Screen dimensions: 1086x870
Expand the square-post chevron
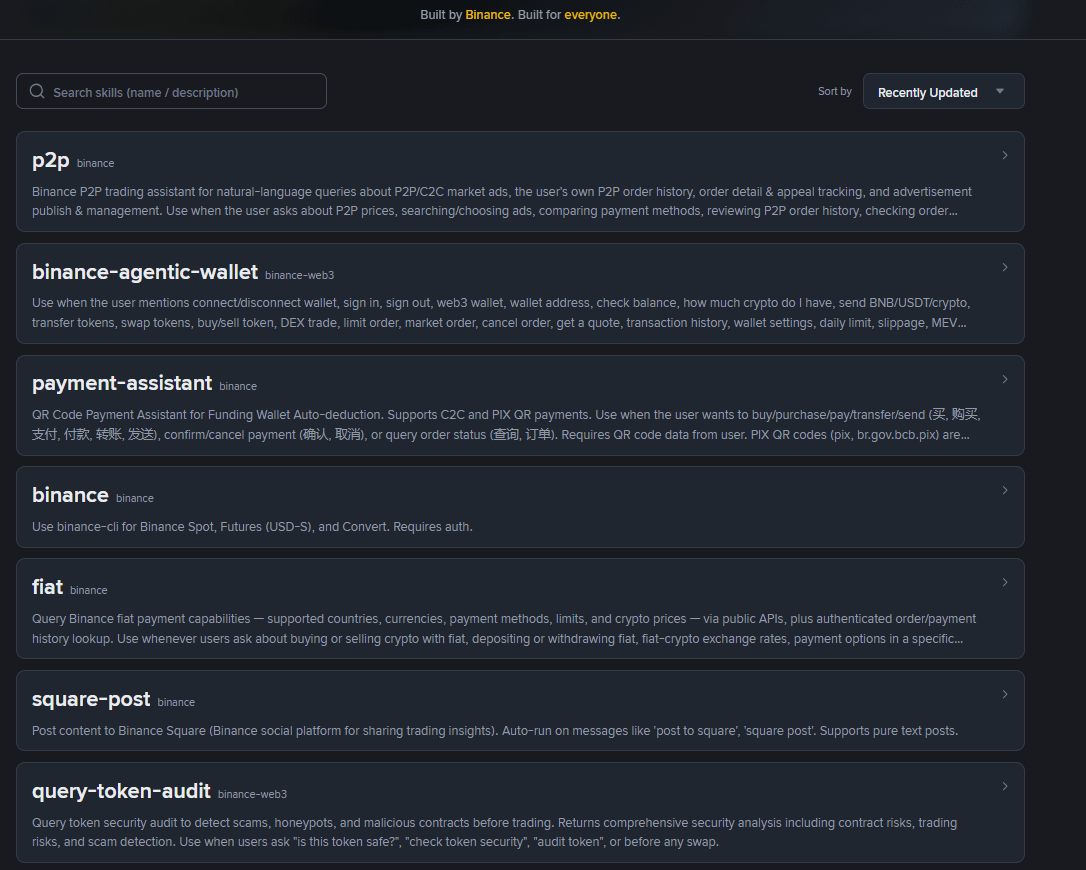click(1005, 694)
